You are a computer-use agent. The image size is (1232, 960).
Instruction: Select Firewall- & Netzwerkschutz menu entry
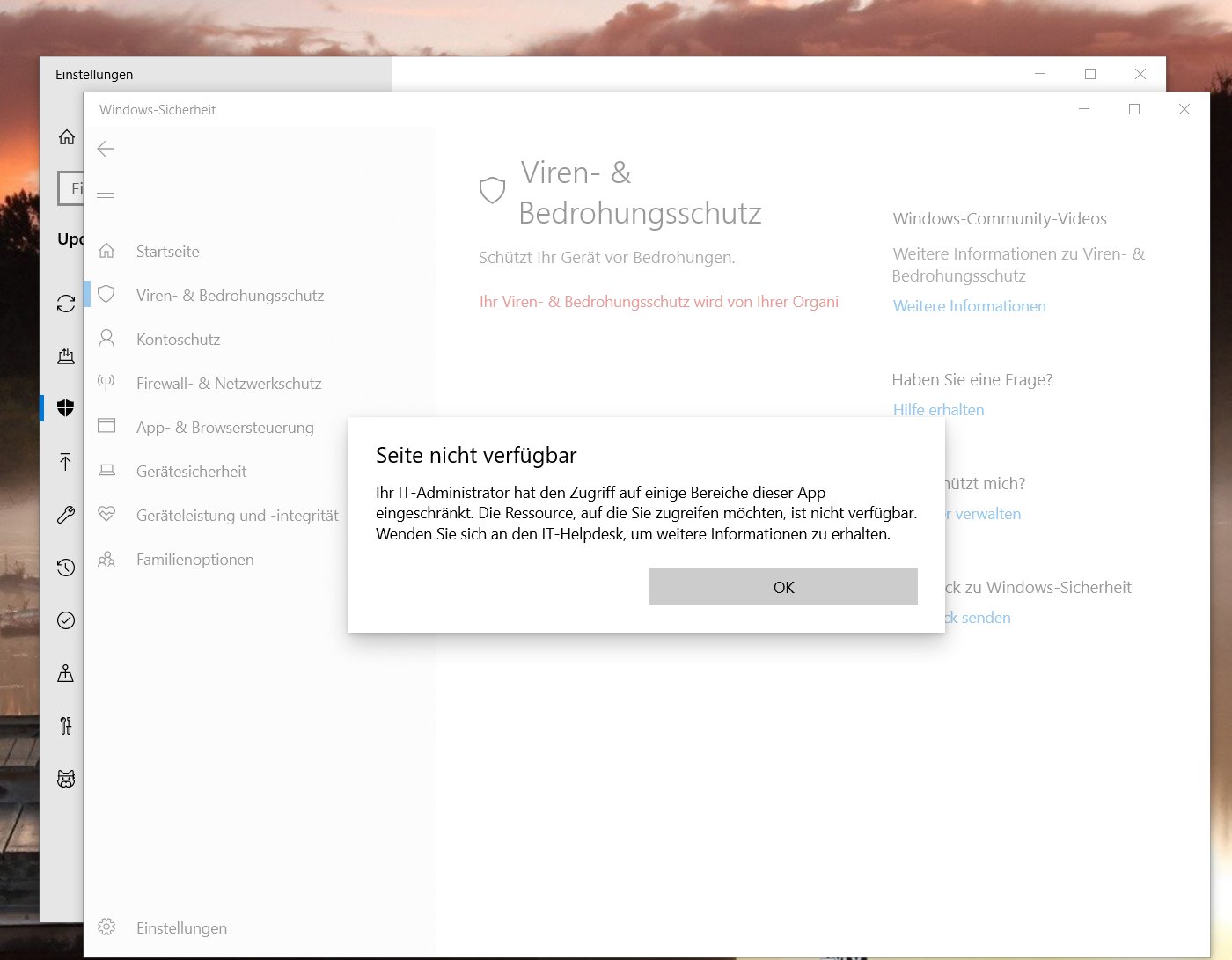229,384
